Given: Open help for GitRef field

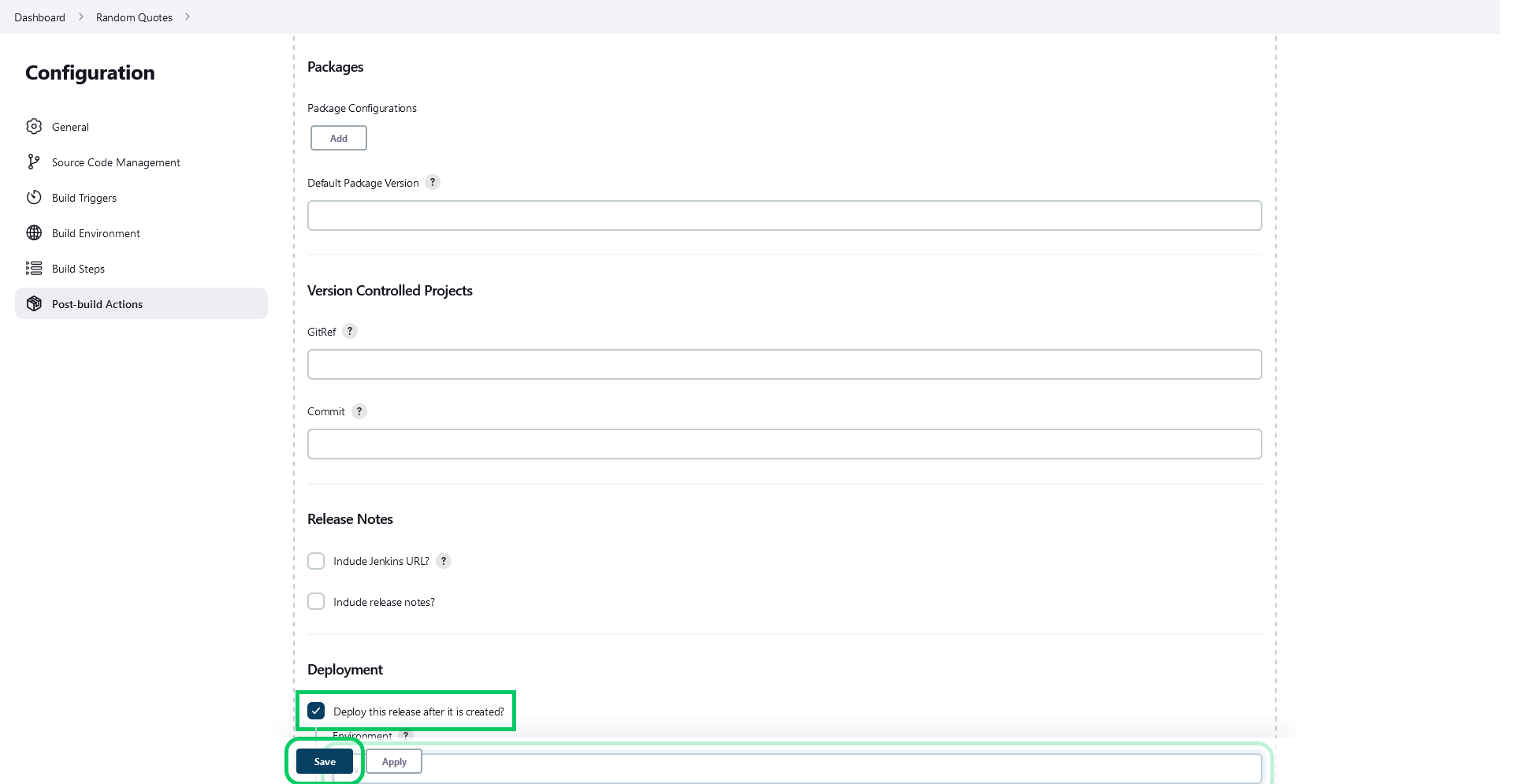Looking at the screenshot, I should coord(350,331).
